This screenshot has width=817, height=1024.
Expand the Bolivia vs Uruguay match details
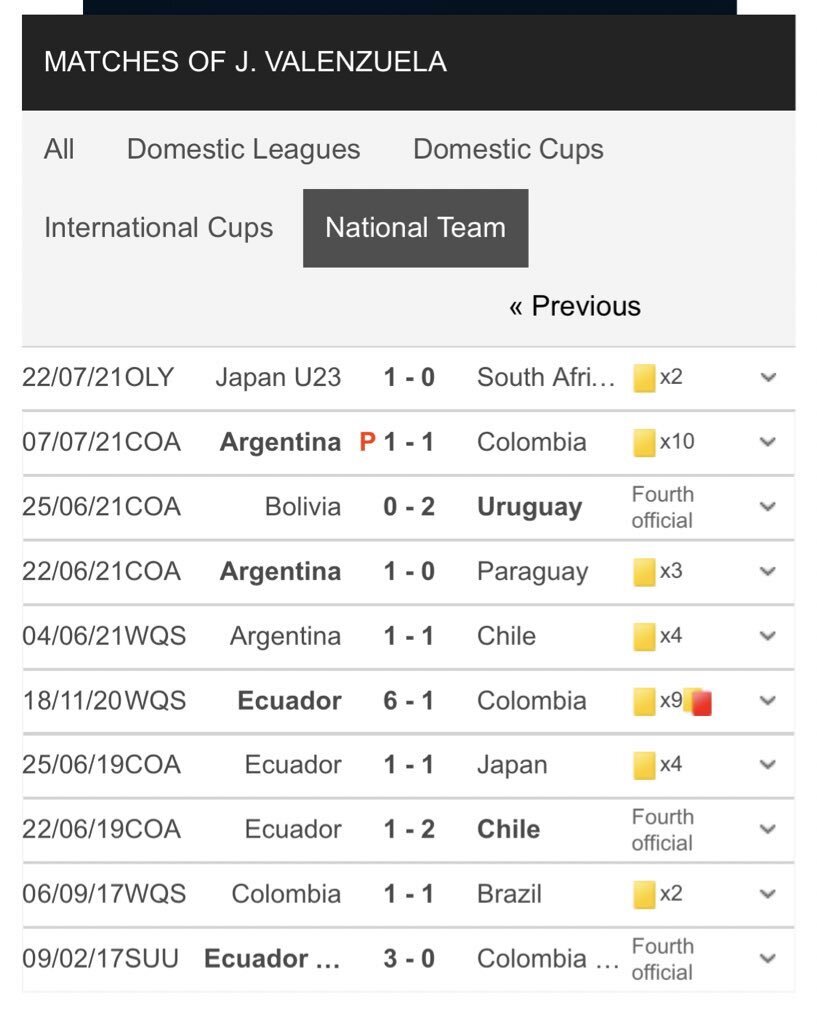tap(768, 507)
